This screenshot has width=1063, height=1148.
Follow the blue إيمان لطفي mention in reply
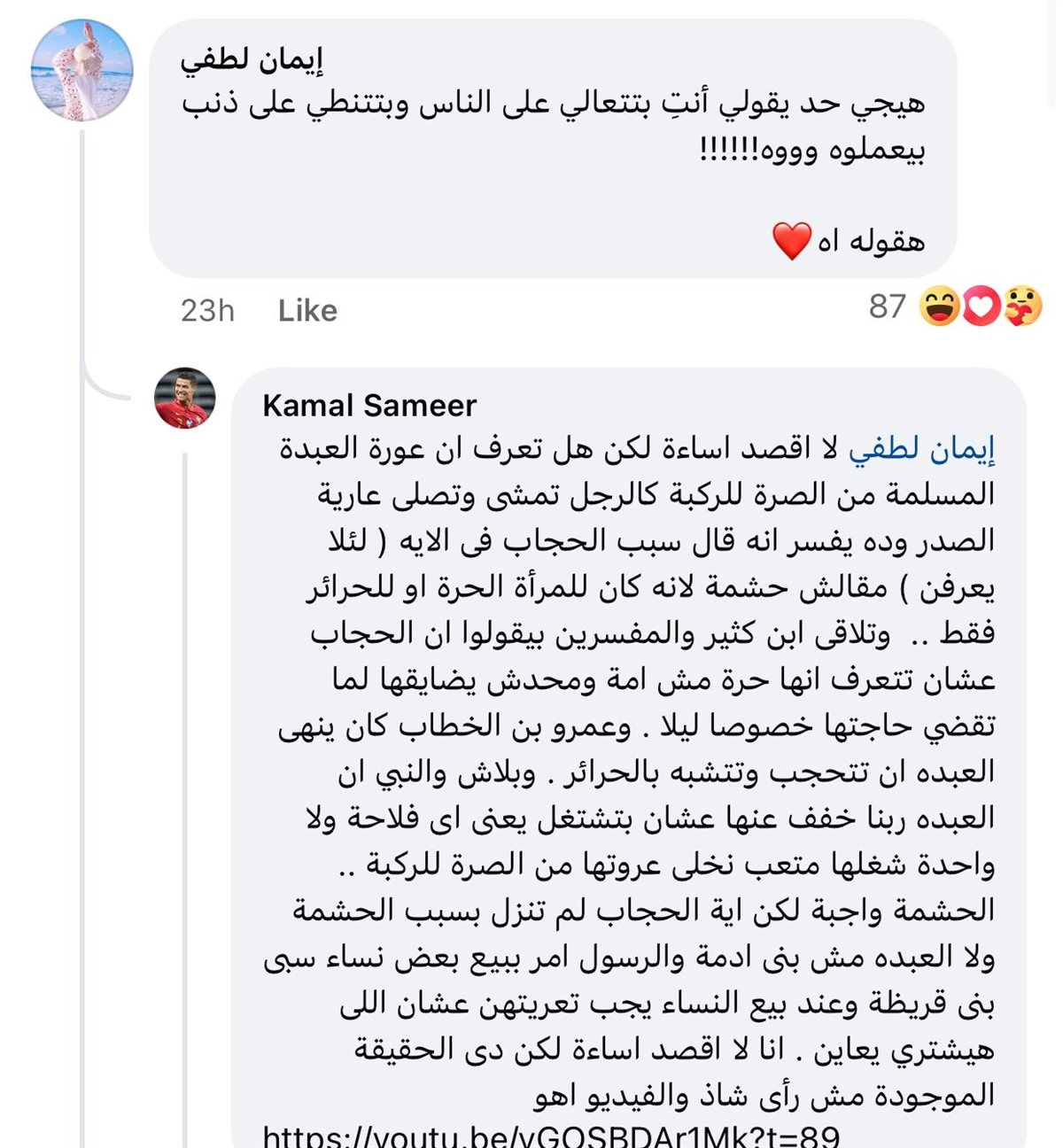coord(921,449)
